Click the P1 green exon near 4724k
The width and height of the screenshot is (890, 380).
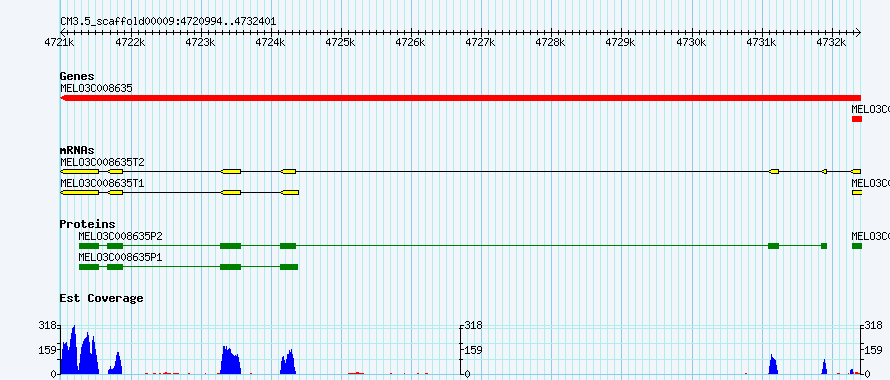tap(289, 267)
